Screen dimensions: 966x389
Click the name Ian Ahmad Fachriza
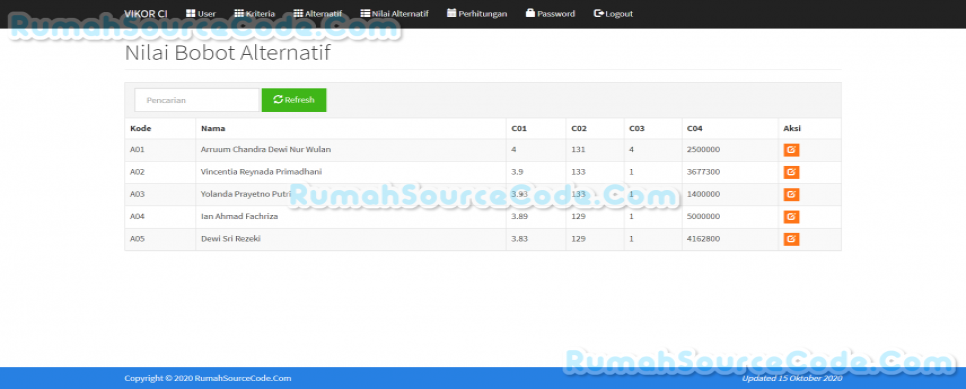coord(240,216)
